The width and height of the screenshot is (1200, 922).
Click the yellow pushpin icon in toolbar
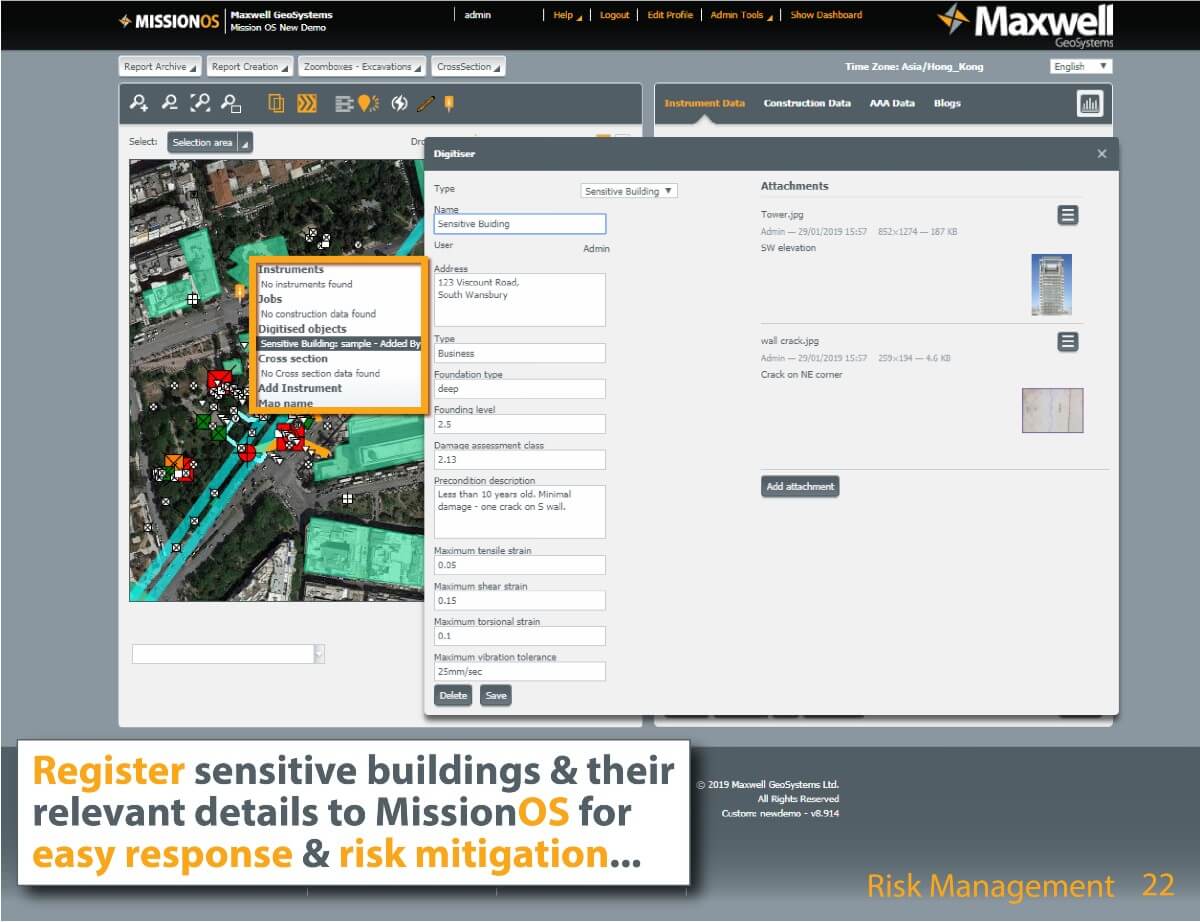pyautogui.click(x=450, y=102)
